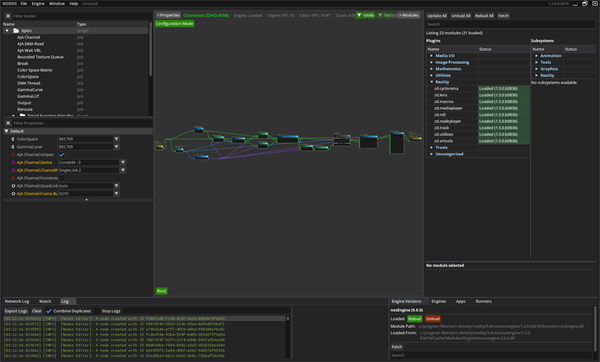Expand the Uncategorized plugins group
The height and width of the screenshot is (362, 600).
pos(432,154)
